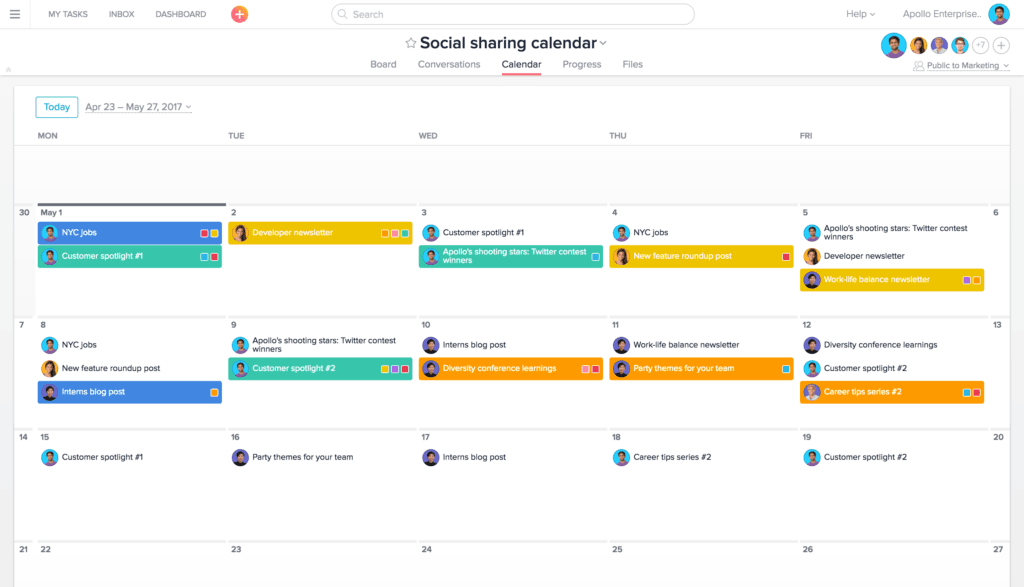Click assignee avatar on Party themes for your team May 11

[621, 369]
